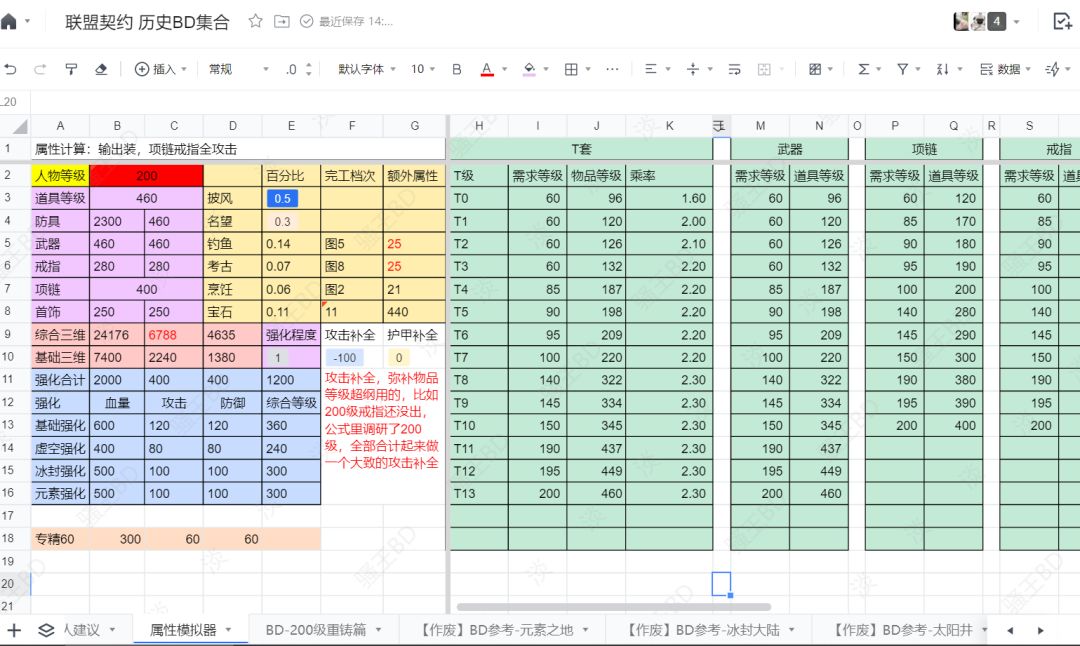
Task: Switch to the 属性模拟器 sheet tab
Action: point(183,629)
